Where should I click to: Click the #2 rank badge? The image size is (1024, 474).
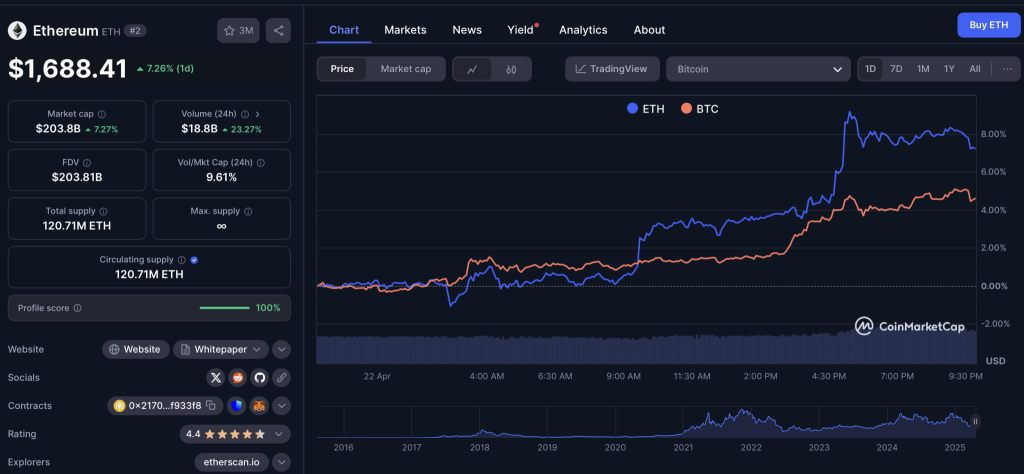click(135, 31)
